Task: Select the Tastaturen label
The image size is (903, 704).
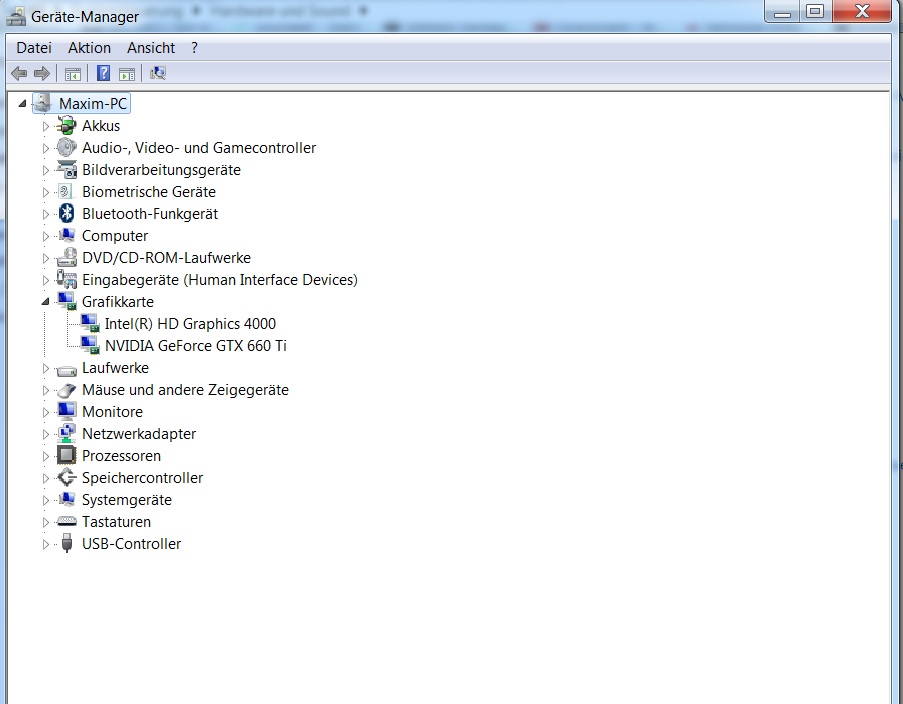Action: click(x=116, y=521)
